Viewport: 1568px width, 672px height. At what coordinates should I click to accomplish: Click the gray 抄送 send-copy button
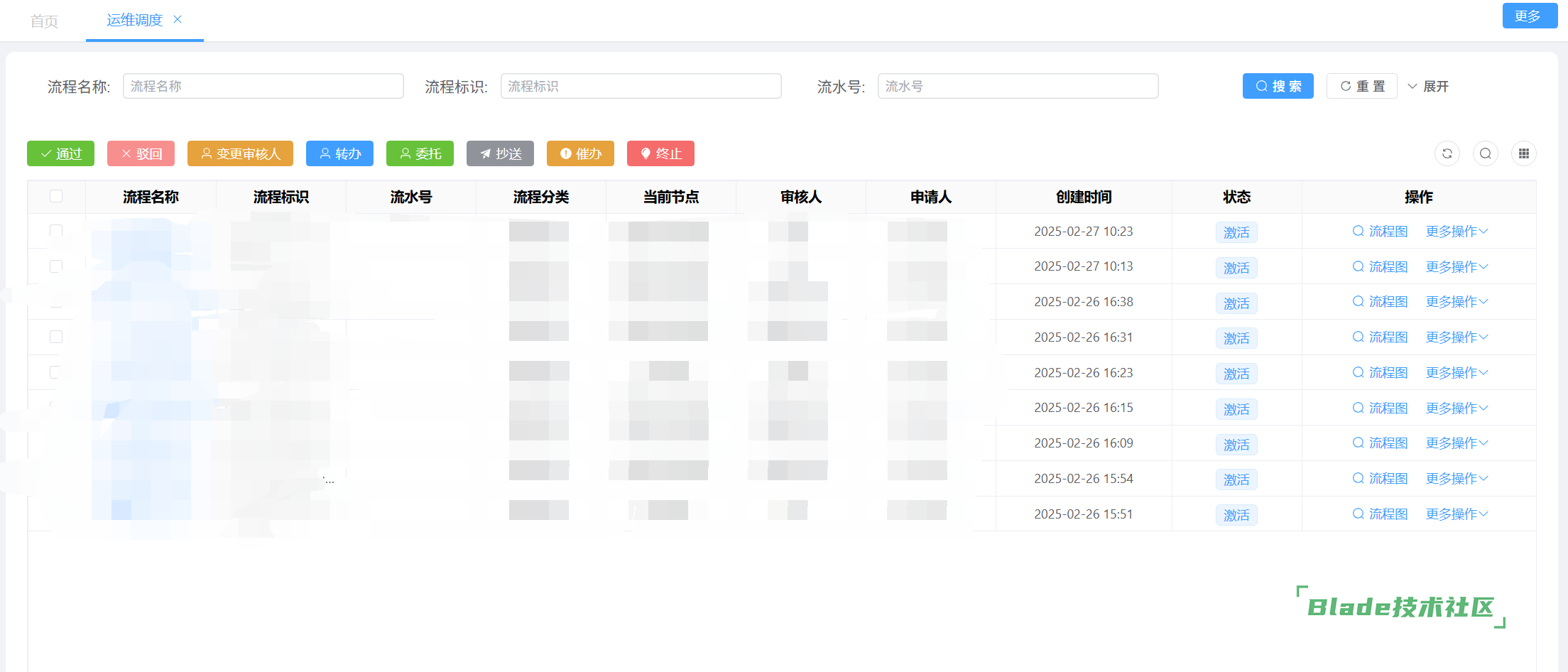point(500,153)
